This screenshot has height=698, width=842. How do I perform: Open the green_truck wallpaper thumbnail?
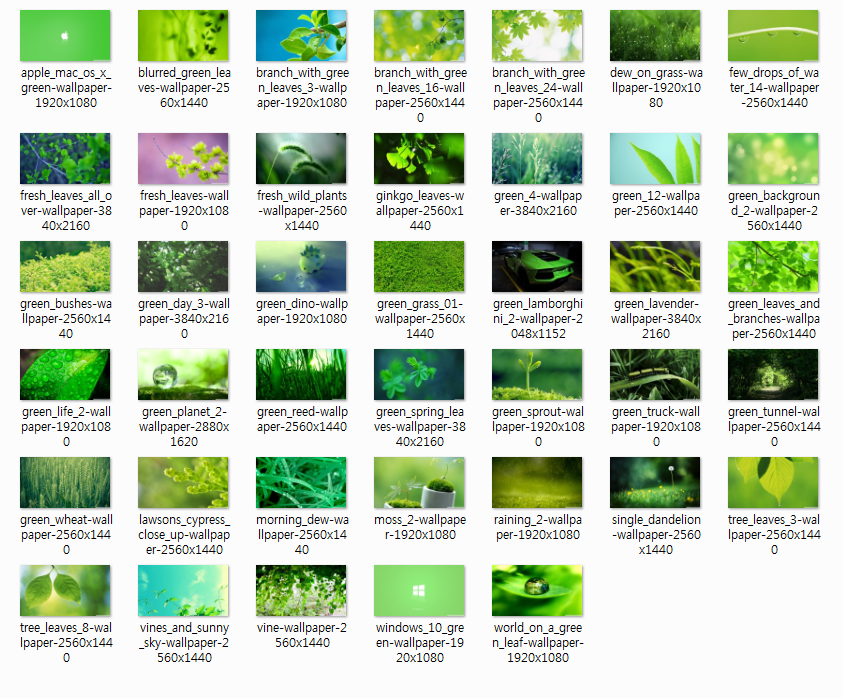coord(655,374)
